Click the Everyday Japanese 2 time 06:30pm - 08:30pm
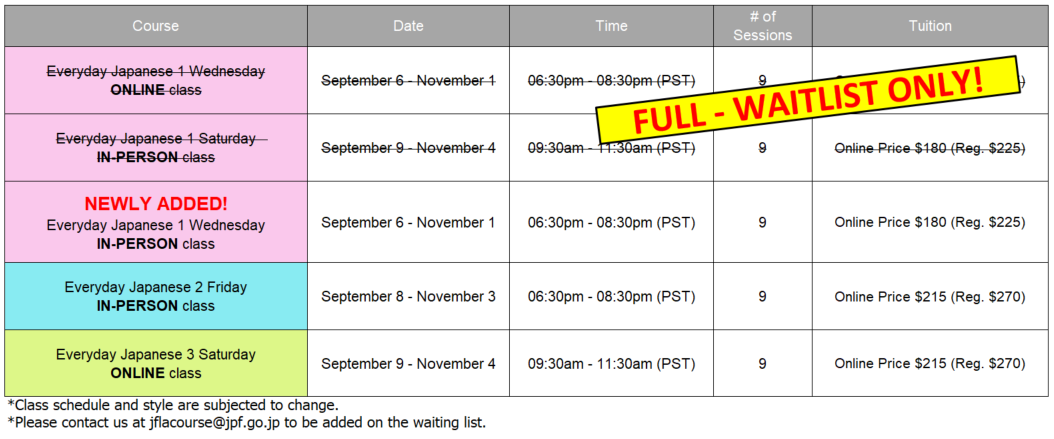1054x439 pixels. coord(611,296)
